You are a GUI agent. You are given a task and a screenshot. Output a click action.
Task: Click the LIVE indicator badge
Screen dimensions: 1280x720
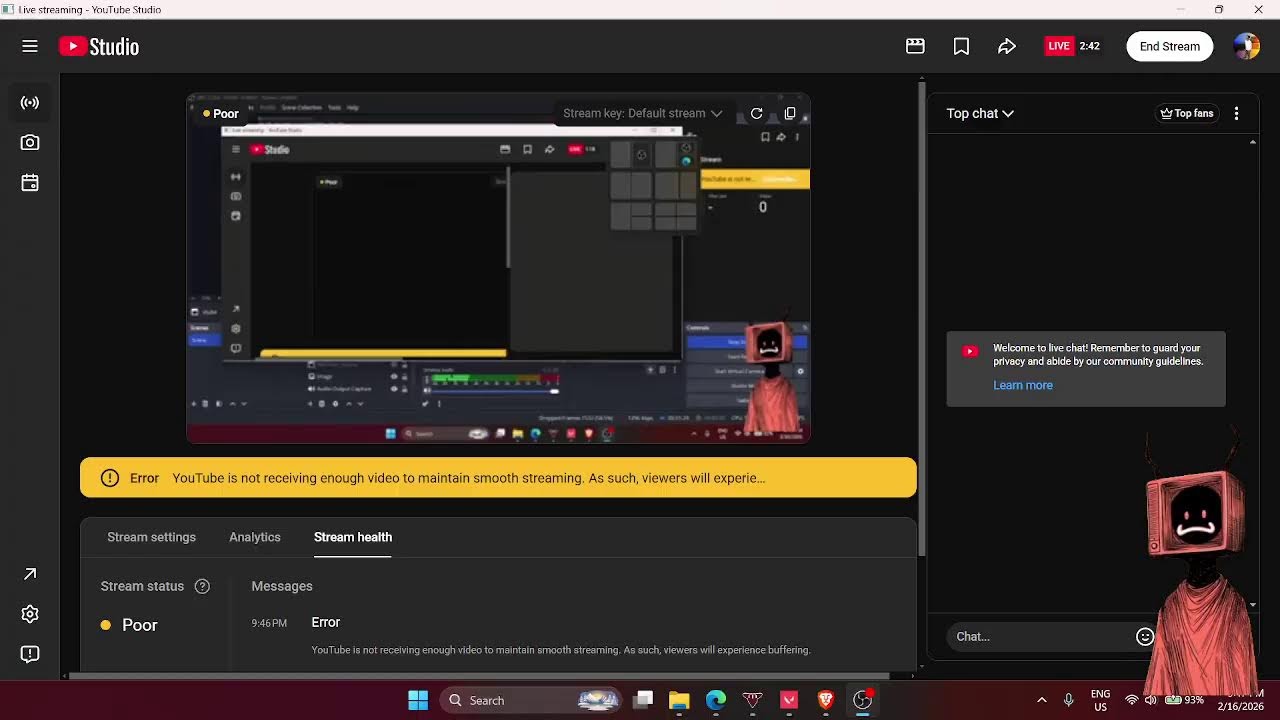[x=1059, y=46]
